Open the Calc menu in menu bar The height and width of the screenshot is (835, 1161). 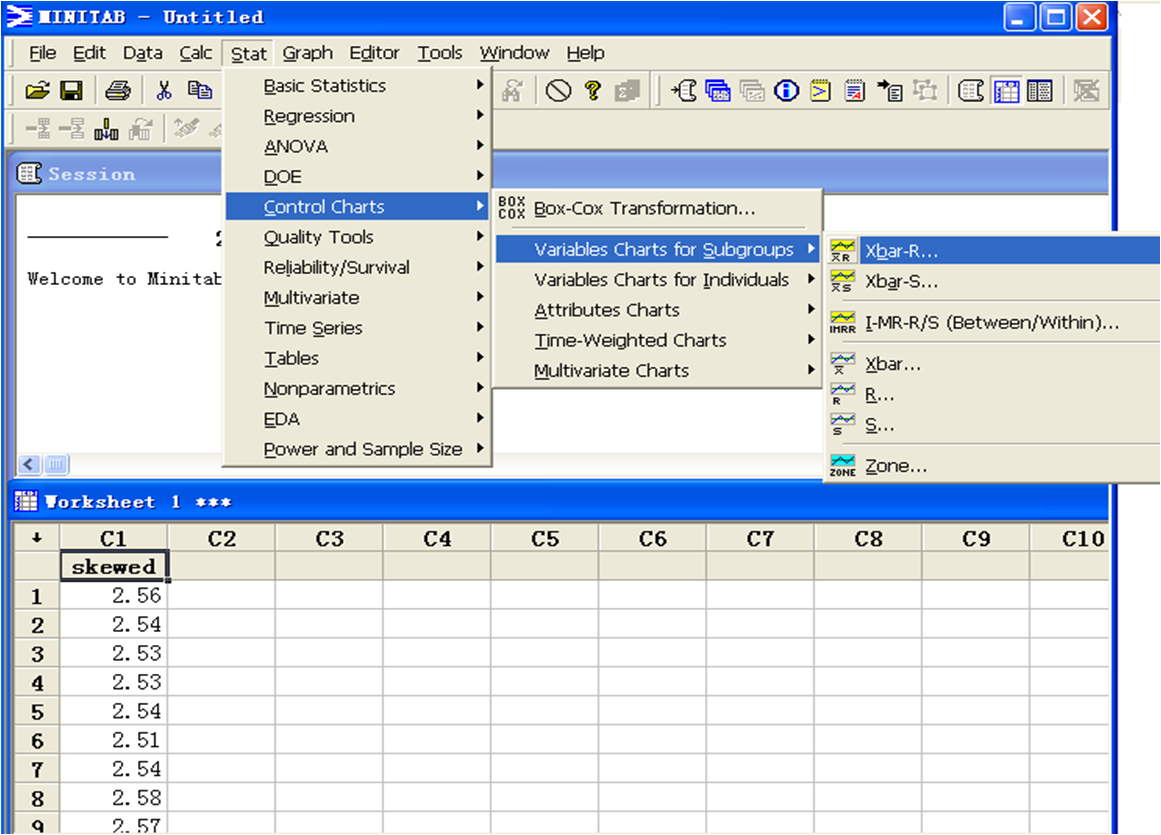(196, 53)
